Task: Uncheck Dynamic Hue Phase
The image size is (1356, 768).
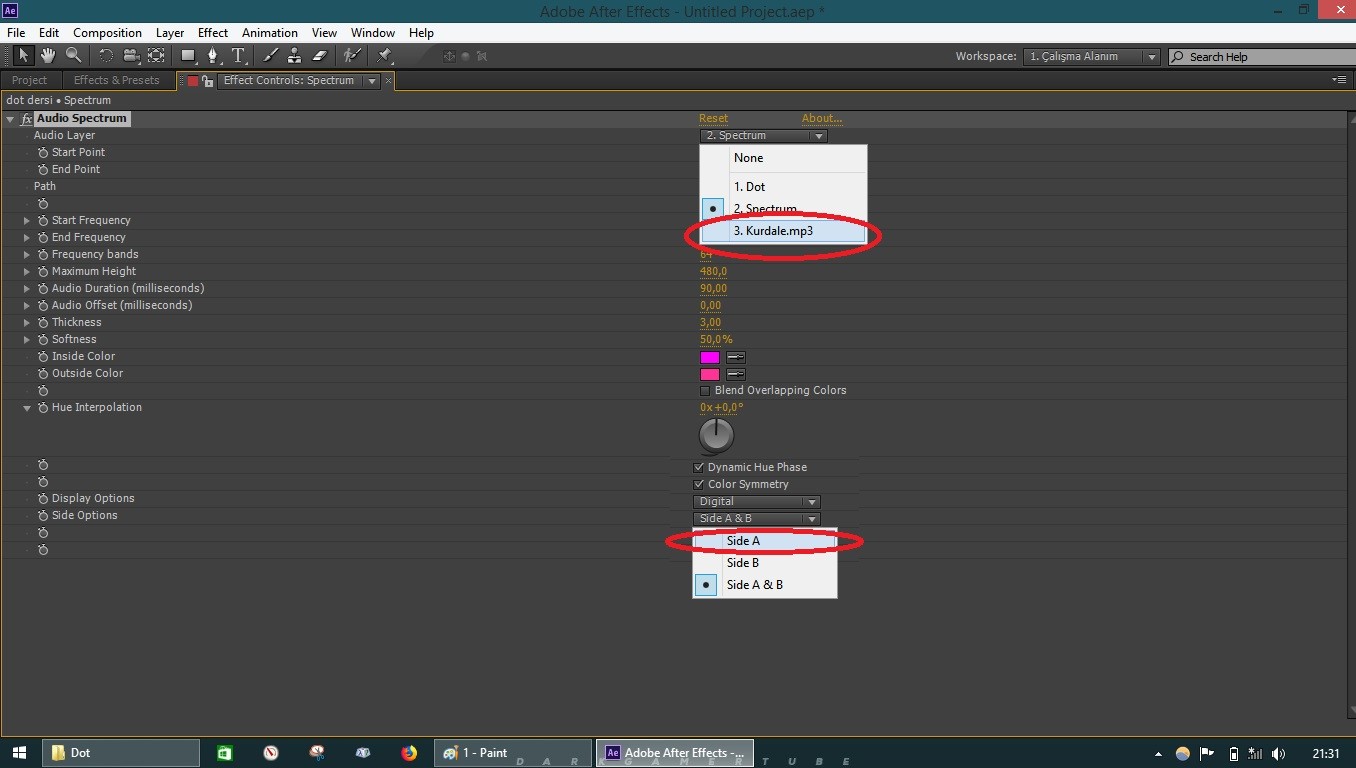Action: [699, 467]
